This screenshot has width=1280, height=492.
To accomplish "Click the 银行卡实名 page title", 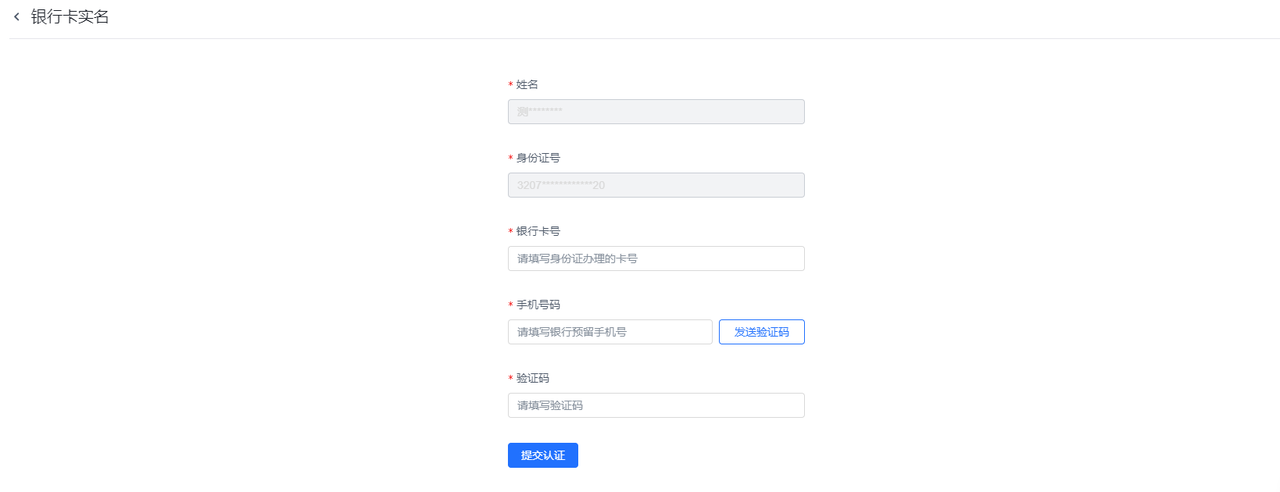I will pos(70,17).
